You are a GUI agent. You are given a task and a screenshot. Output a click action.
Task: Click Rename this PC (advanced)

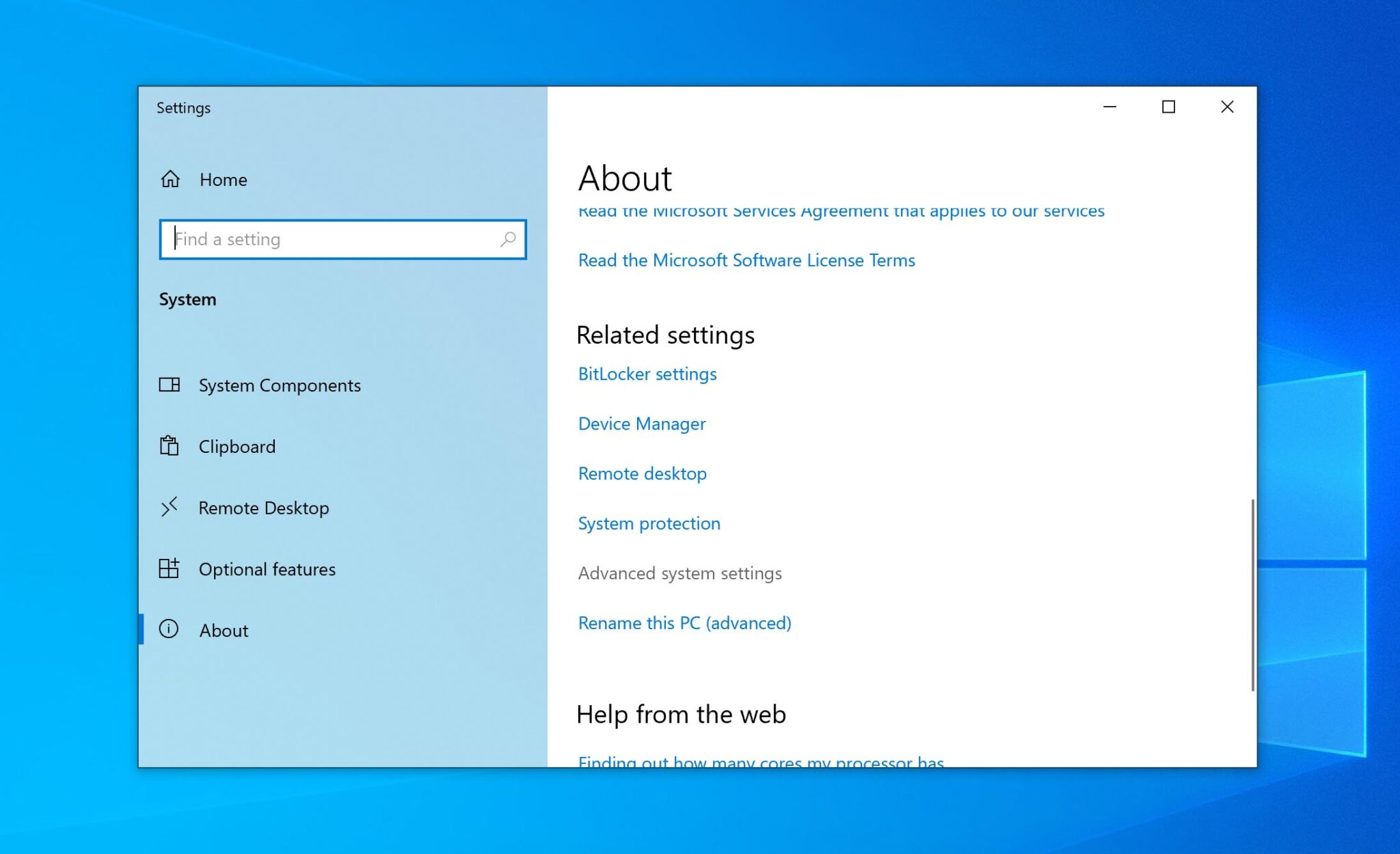(684, 622)
